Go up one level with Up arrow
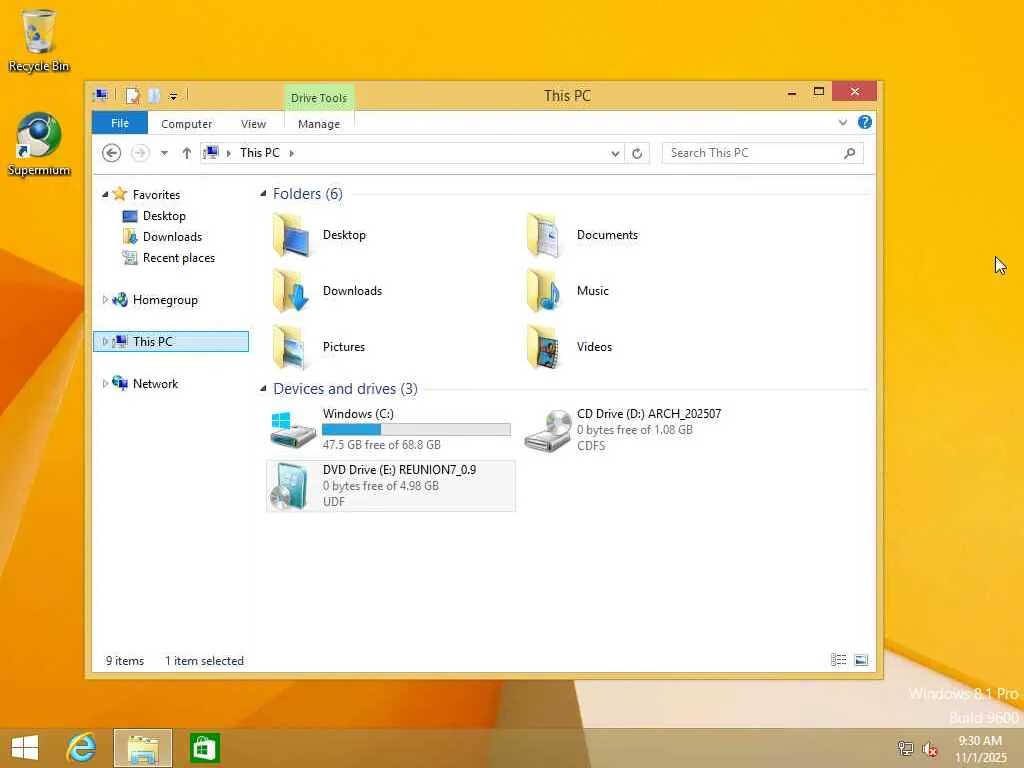Viewport: 1024px width, 768px height. point(187,153)
